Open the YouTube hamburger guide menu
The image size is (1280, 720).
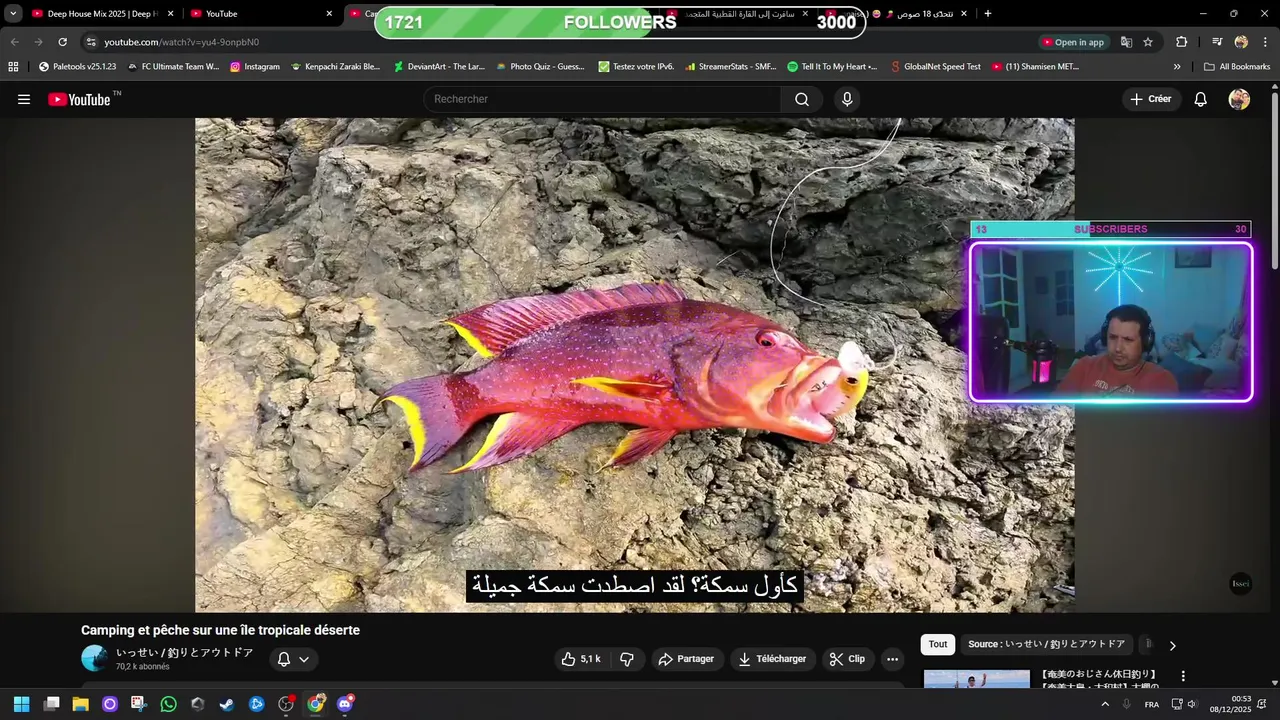[x=24, y=99]
